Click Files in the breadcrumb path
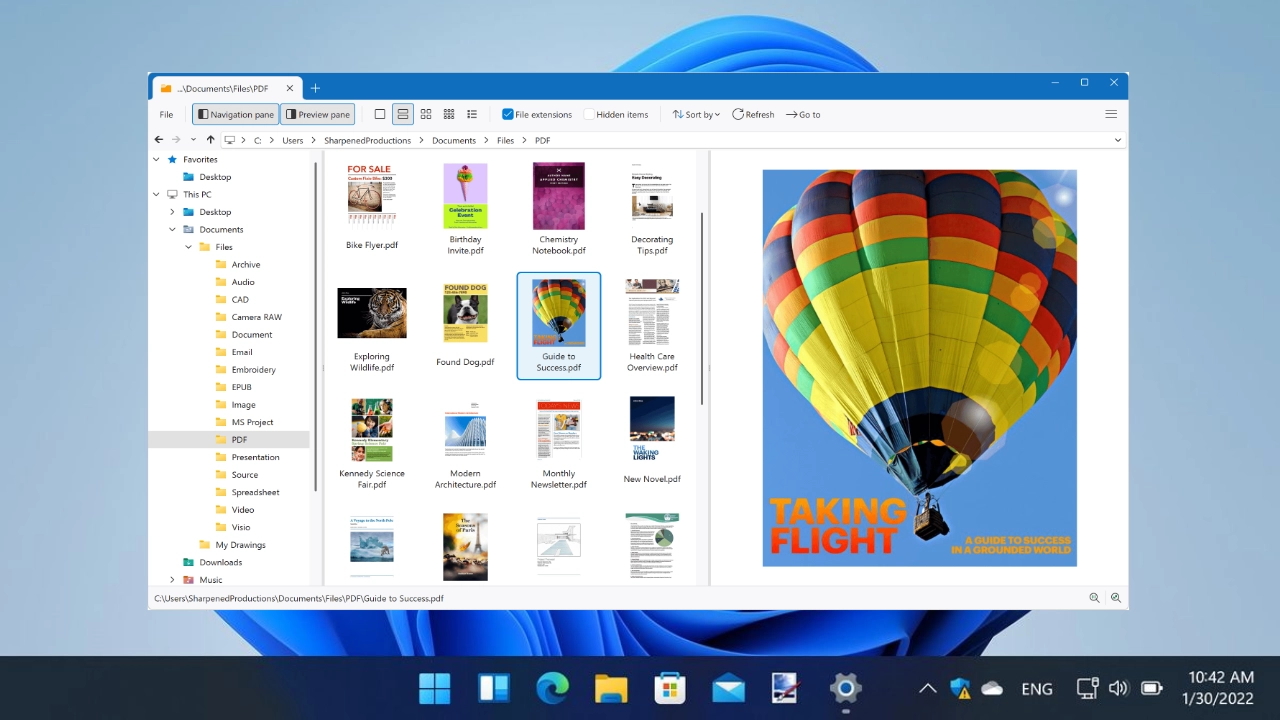 click(505, 140)
